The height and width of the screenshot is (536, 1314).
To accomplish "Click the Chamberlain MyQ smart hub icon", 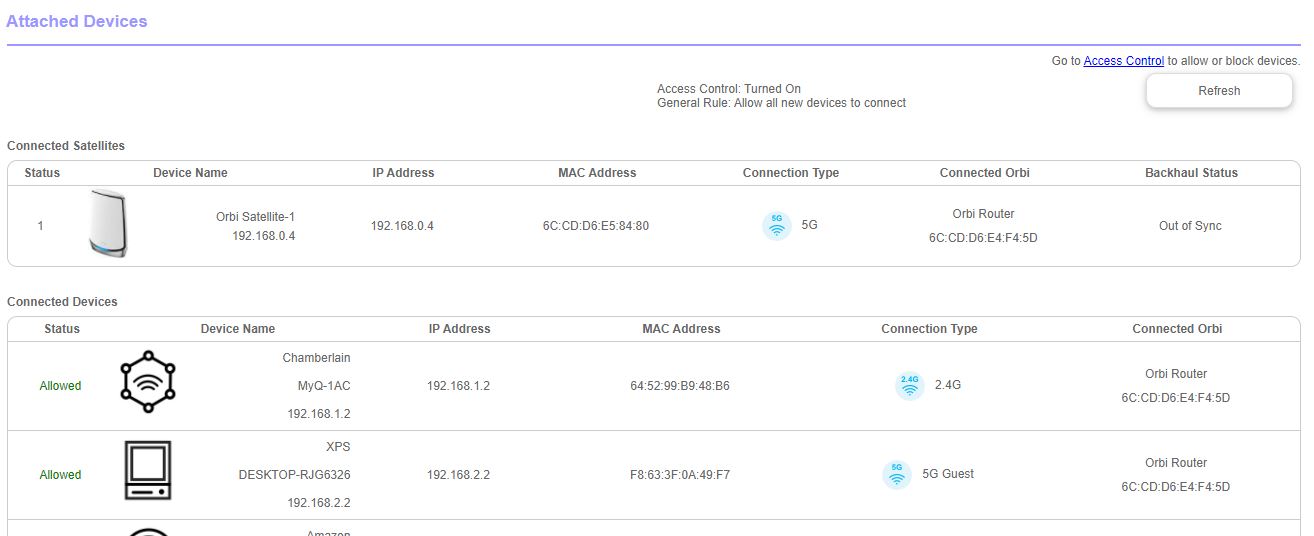I will [147, 382].
